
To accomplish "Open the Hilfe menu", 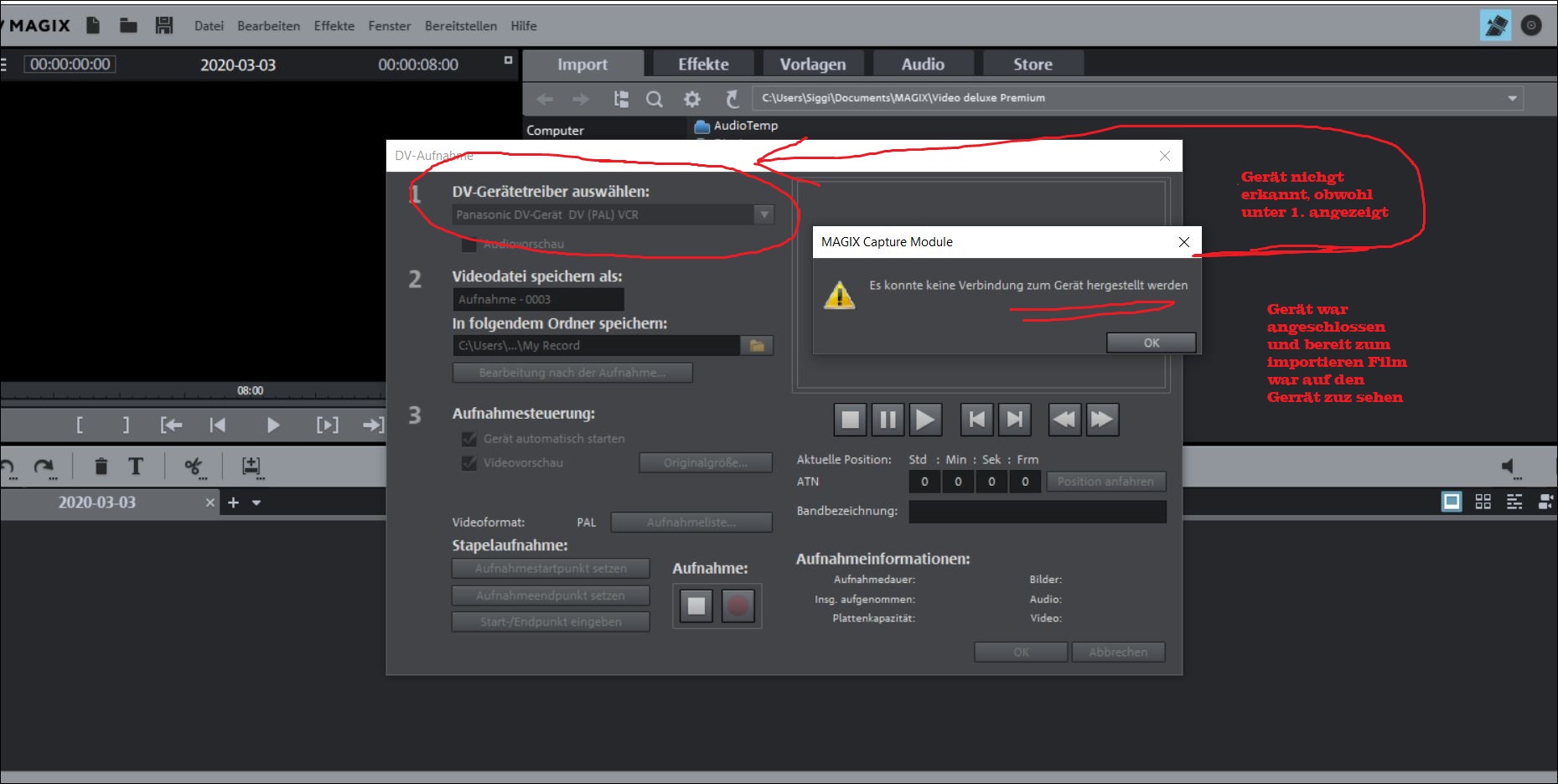I will tap(524, 26).
